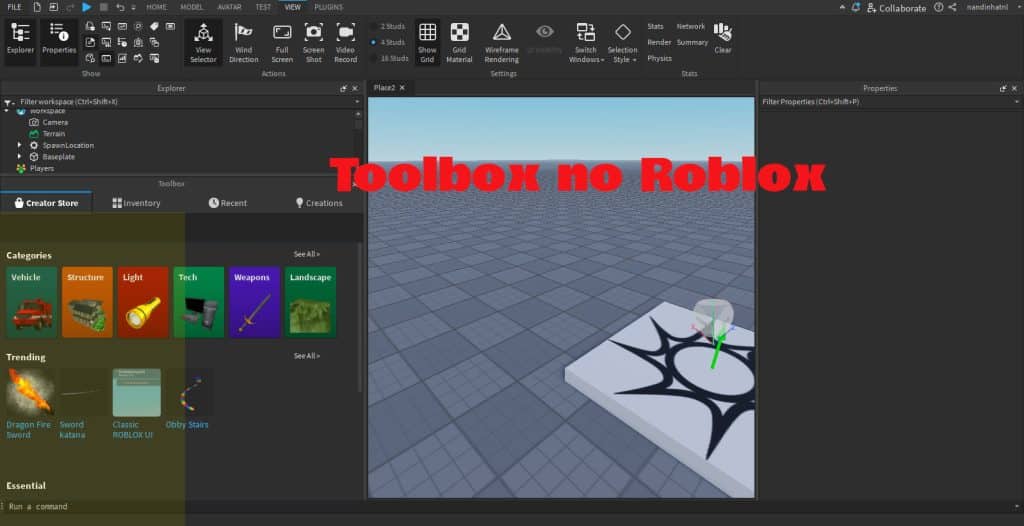Open Selection Style dropdown
Screen dimensions: 1024x526
(x=622, y=42)
